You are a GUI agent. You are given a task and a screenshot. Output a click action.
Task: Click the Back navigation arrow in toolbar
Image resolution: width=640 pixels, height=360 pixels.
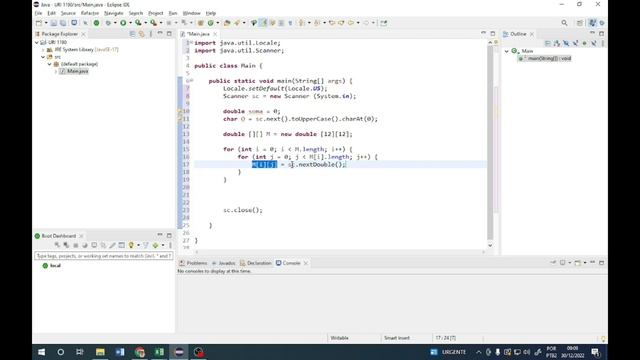[x=351, y=23]
